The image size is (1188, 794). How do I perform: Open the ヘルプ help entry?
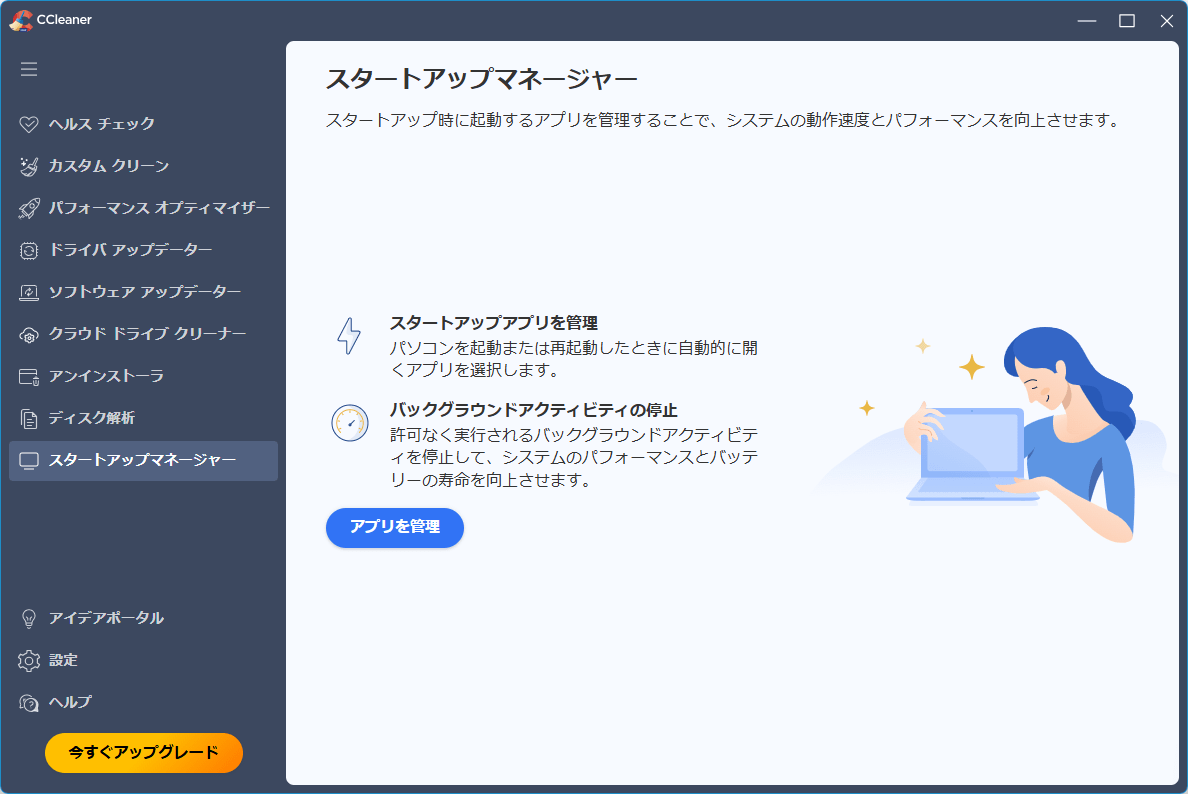pyautogui.click(x=70, y=702)
